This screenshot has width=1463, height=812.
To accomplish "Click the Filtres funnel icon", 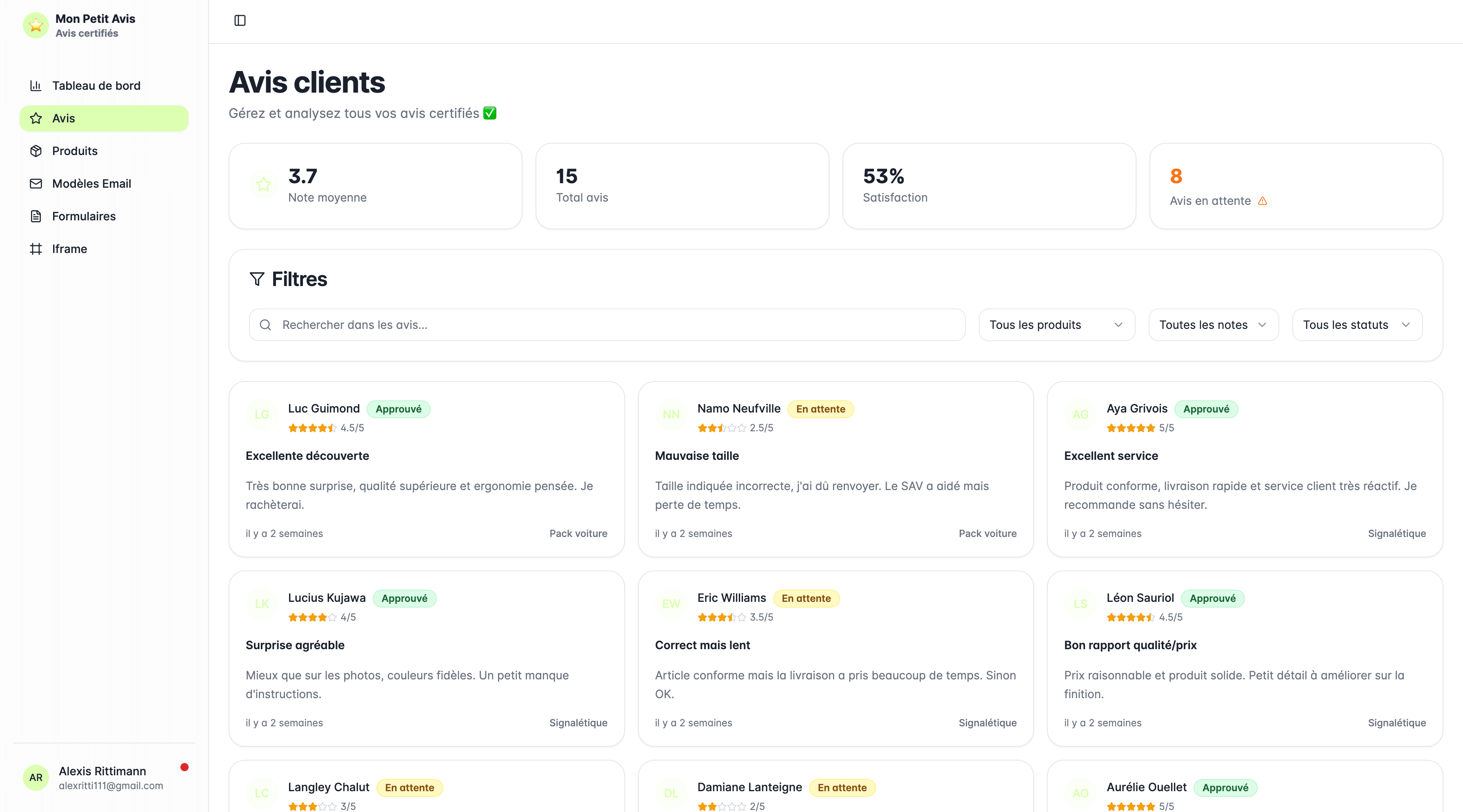I will (x=257, y=279).
